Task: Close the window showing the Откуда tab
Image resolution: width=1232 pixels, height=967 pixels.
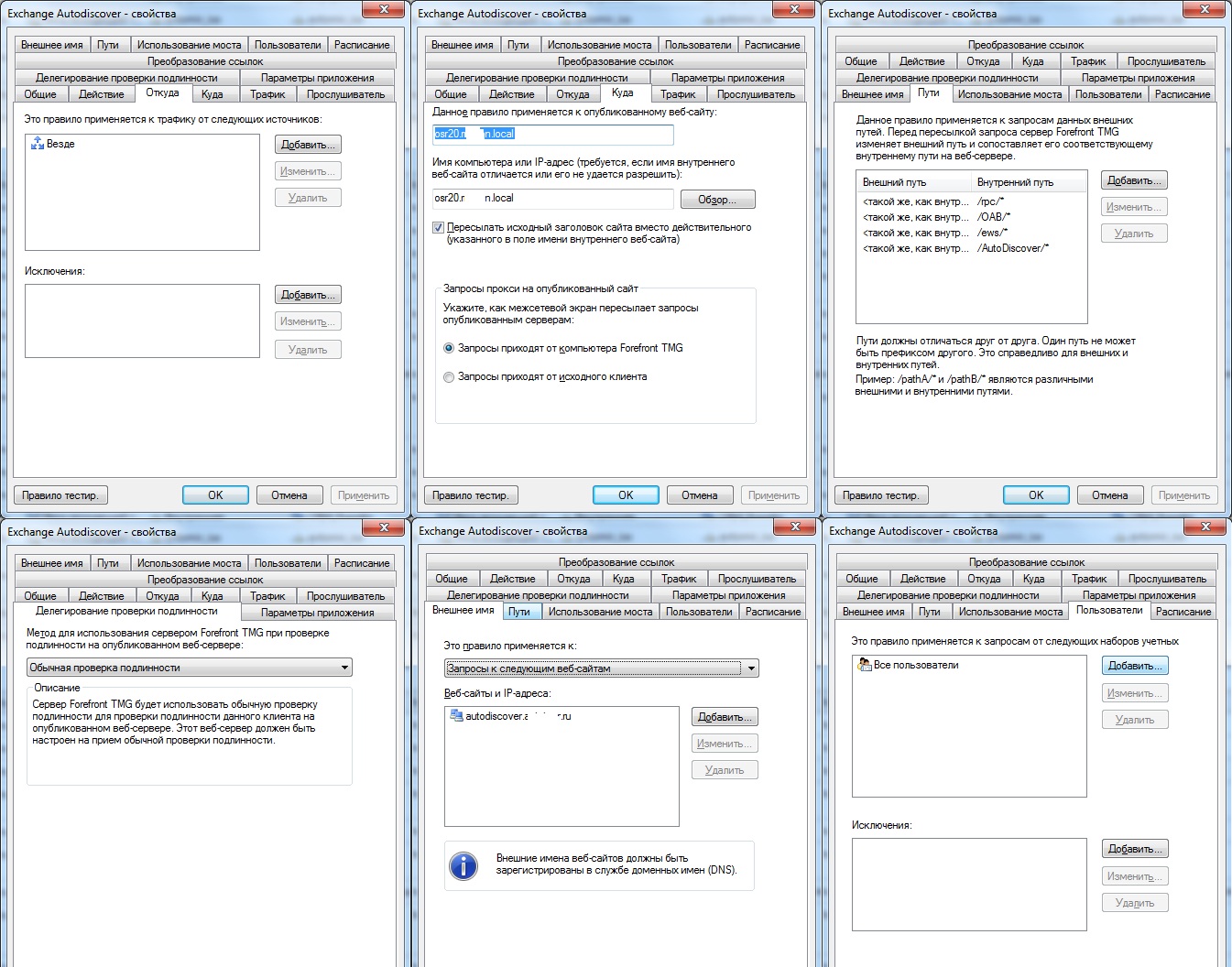Action: pyautogui.click(x=384, y=9)
